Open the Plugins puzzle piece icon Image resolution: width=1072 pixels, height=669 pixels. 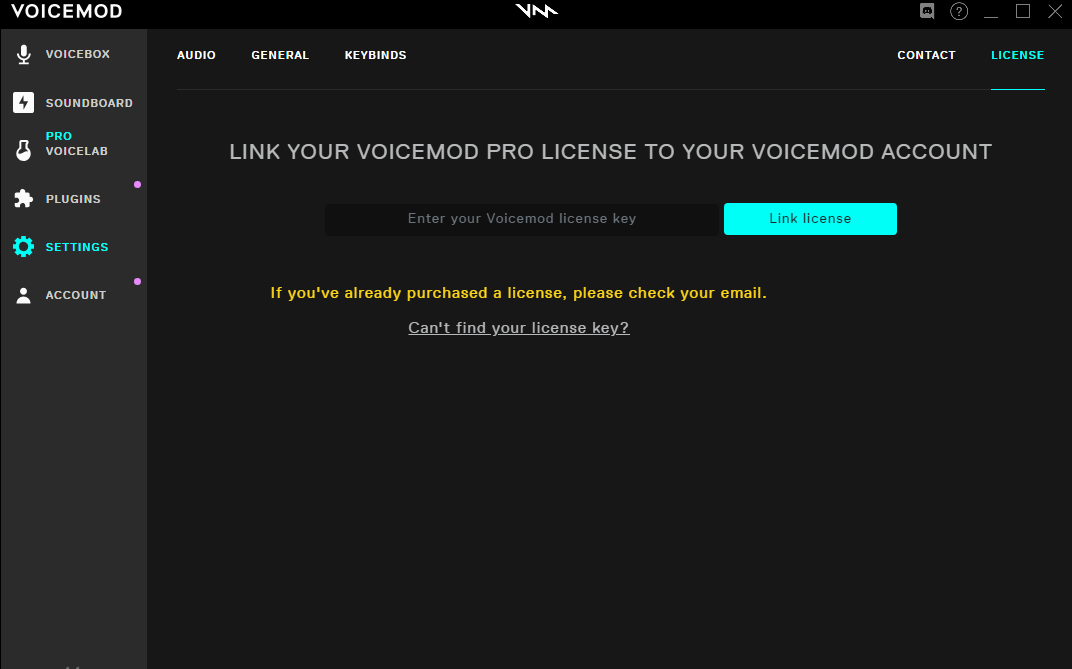(23, 199)
